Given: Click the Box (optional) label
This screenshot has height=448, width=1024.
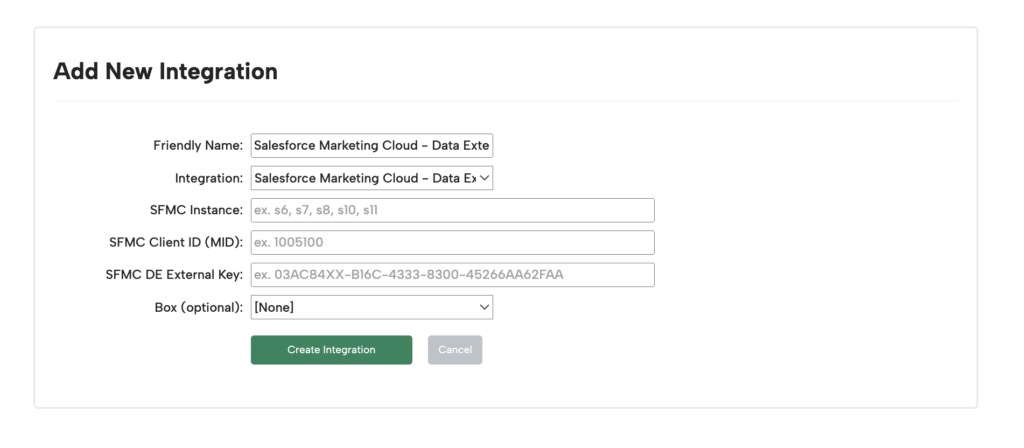Looking at the screenshot, I should pyautogui.click(x=199, y=307).
